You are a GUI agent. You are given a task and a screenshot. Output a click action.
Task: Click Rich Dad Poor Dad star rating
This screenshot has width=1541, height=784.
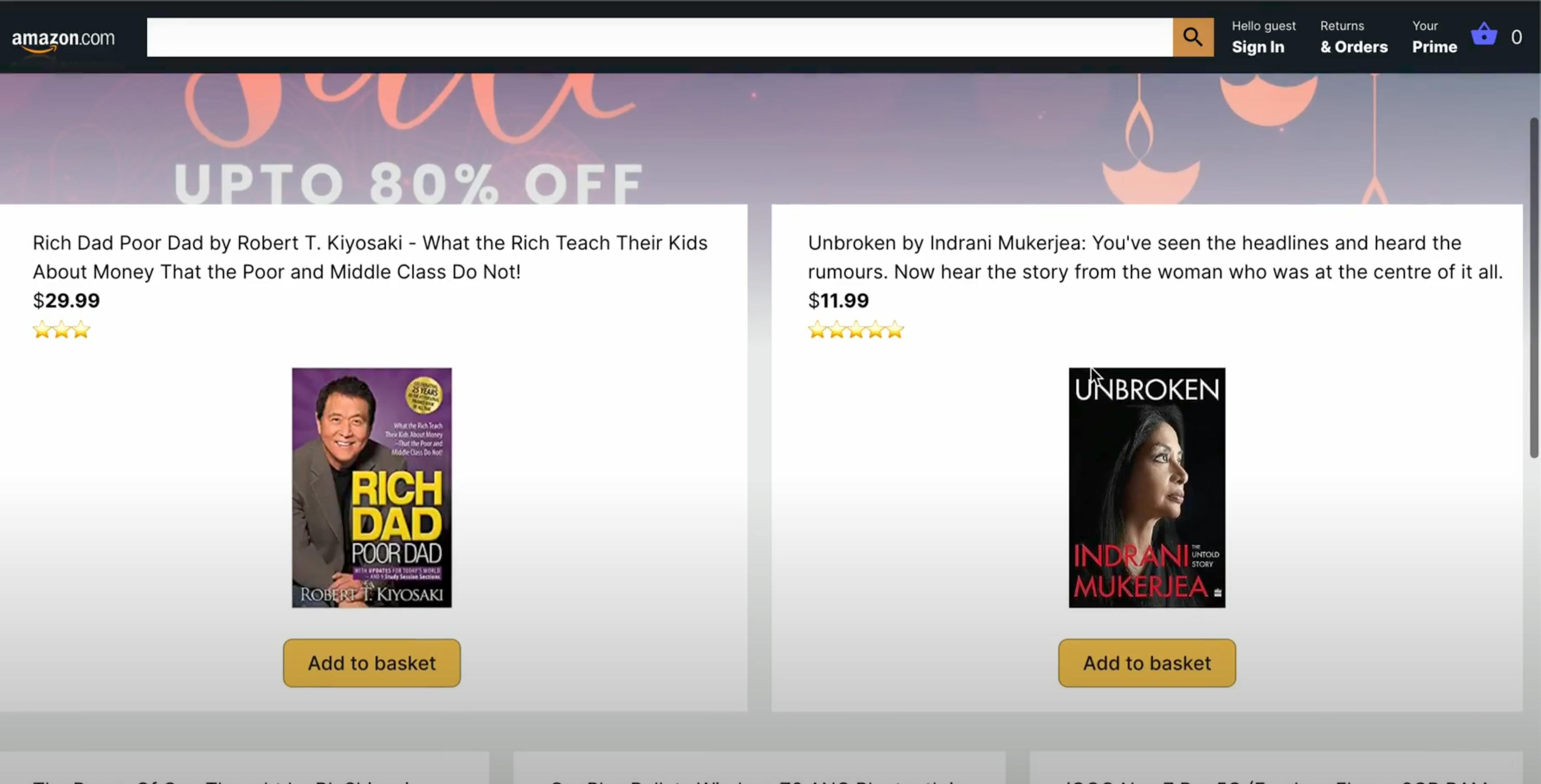click(62, 329)
